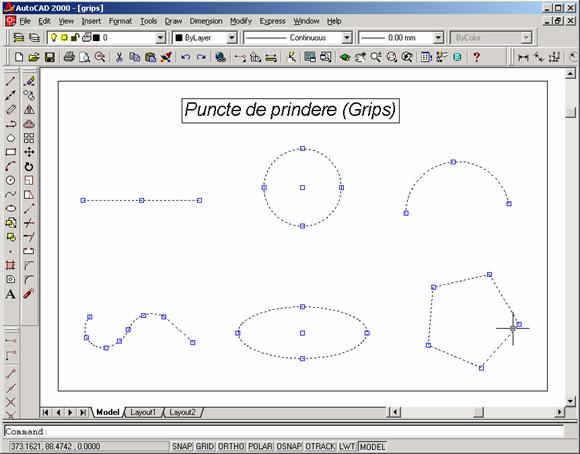Viewport: 580px width, 454px height.
Task: Click the Save floppy disk icon
Action: (x=50, y=57)
